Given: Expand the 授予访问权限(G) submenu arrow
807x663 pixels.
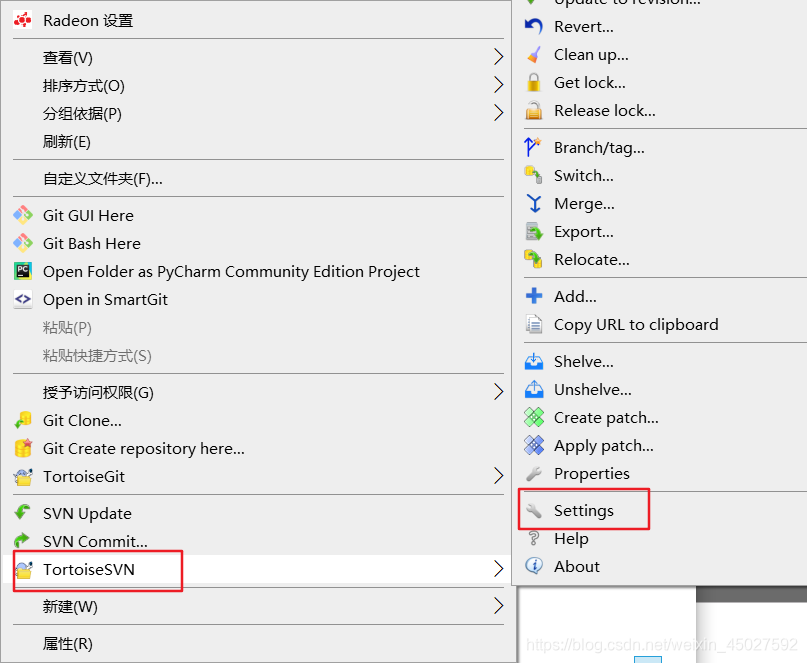Looking at the screenshot, I should click(498, 392).
